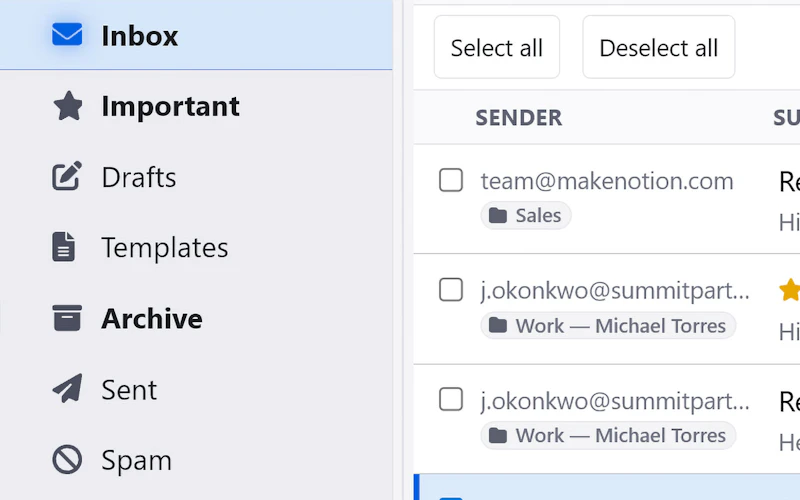Screen dimensions: 800x500
Task: Click sender address on third j.okonkwo email
Action: pyautogui.click(x=615, y=401)
